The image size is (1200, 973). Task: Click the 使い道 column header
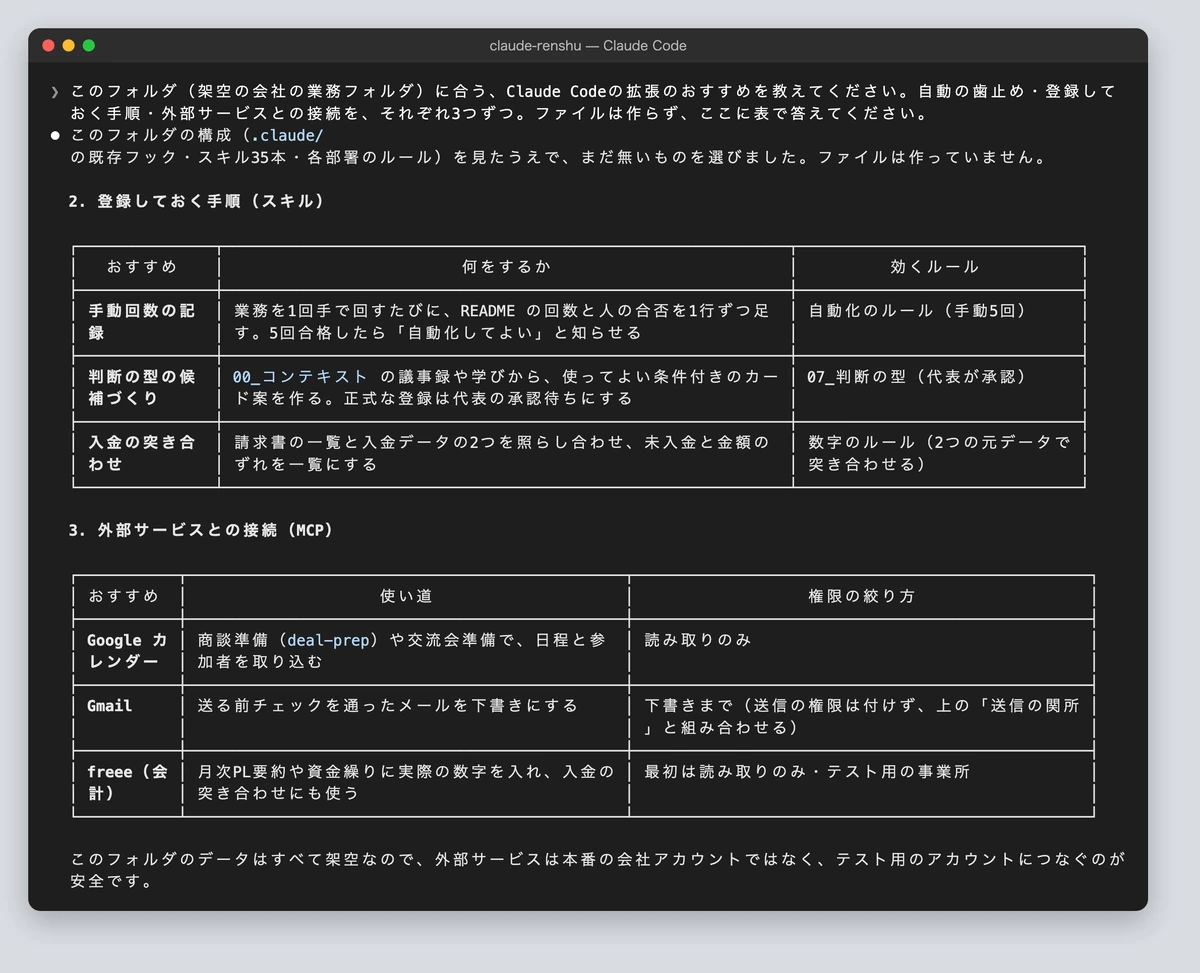pos(406,596)
